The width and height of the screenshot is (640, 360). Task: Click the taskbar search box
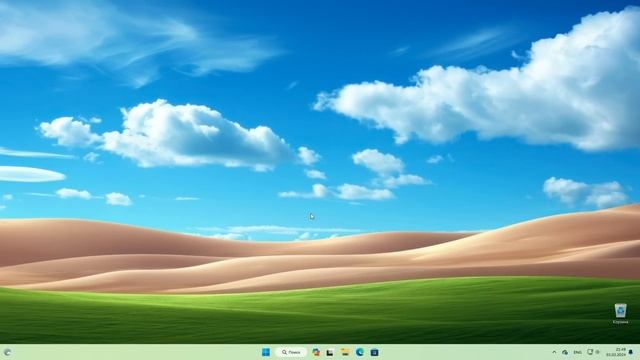click(291, 352)
